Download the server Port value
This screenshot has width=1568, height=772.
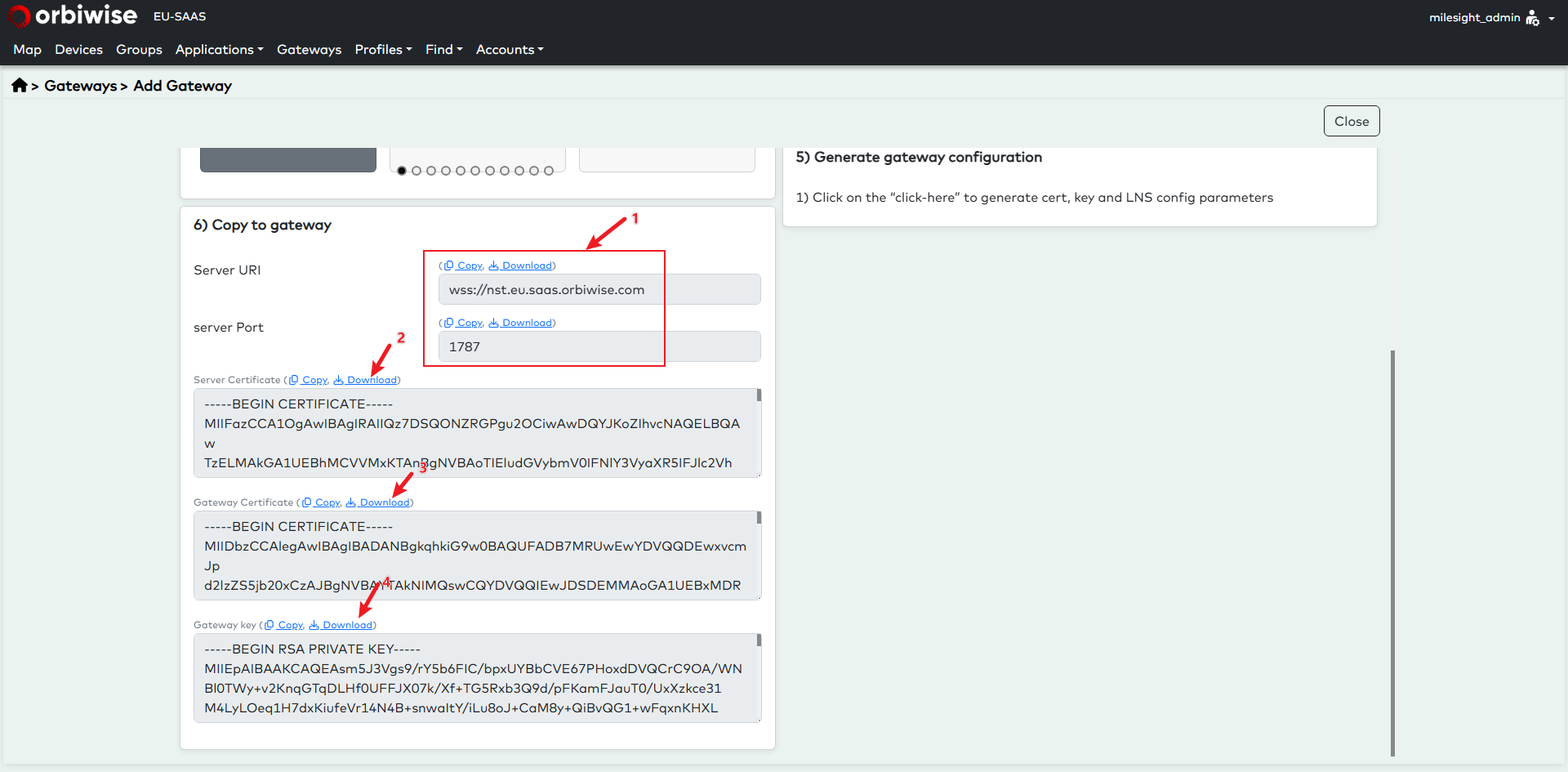(520, 323)
